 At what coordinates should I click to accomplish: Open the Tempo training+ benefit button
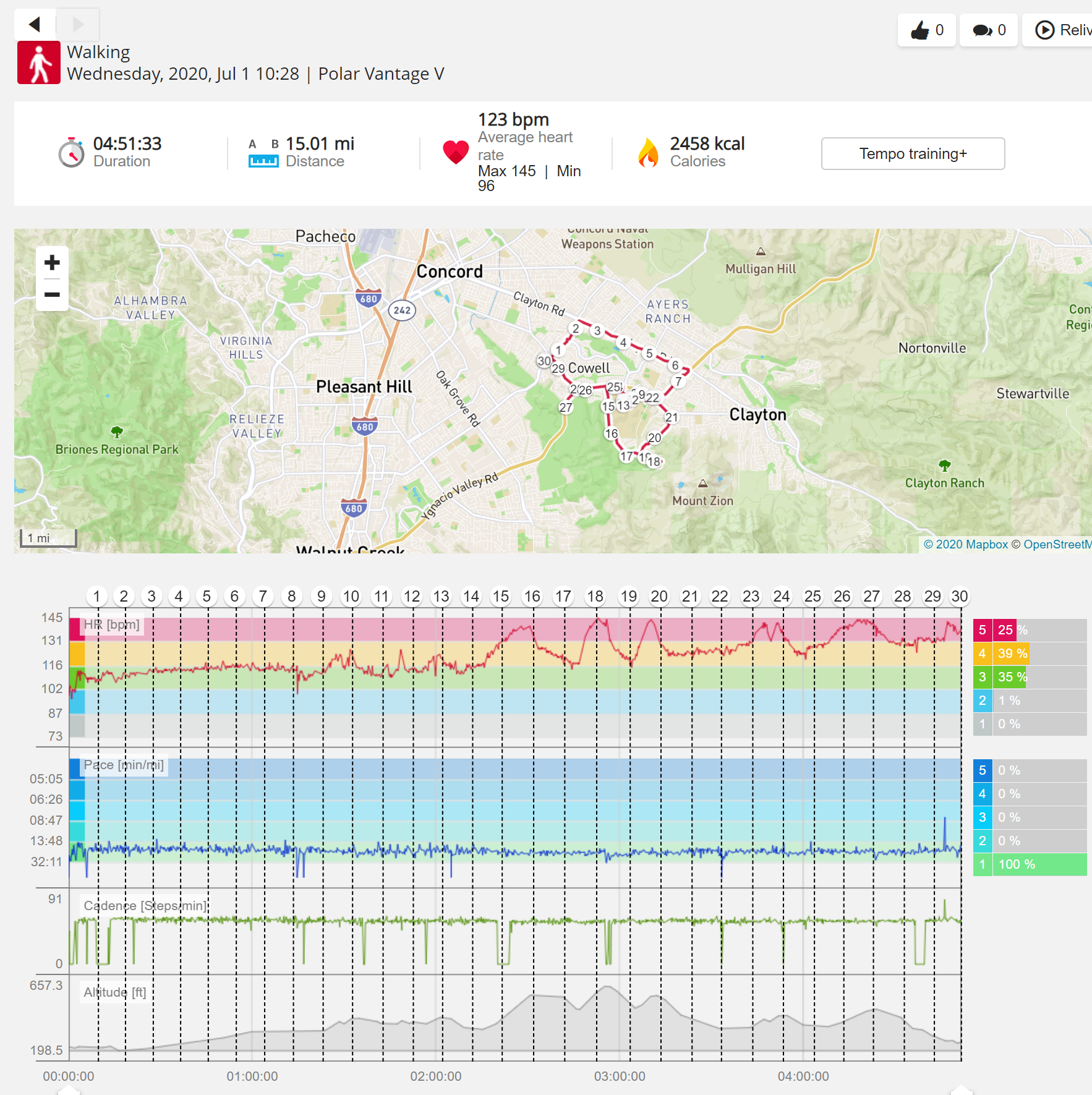point(913,153)
